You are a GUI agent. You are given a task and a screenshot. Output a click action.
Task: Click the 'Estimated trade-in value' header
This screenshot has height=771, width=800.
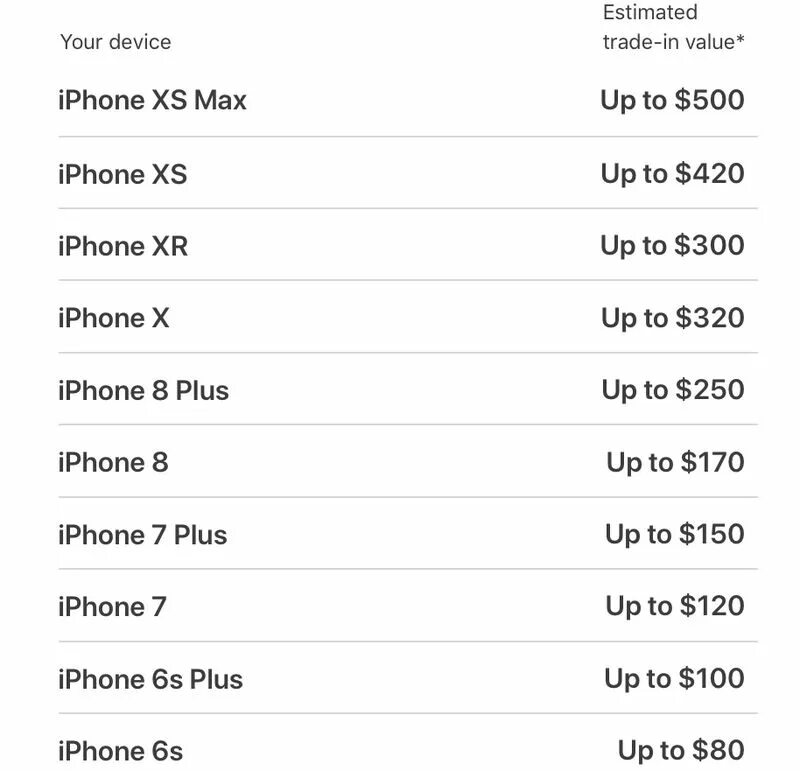[x=674, y=27]
